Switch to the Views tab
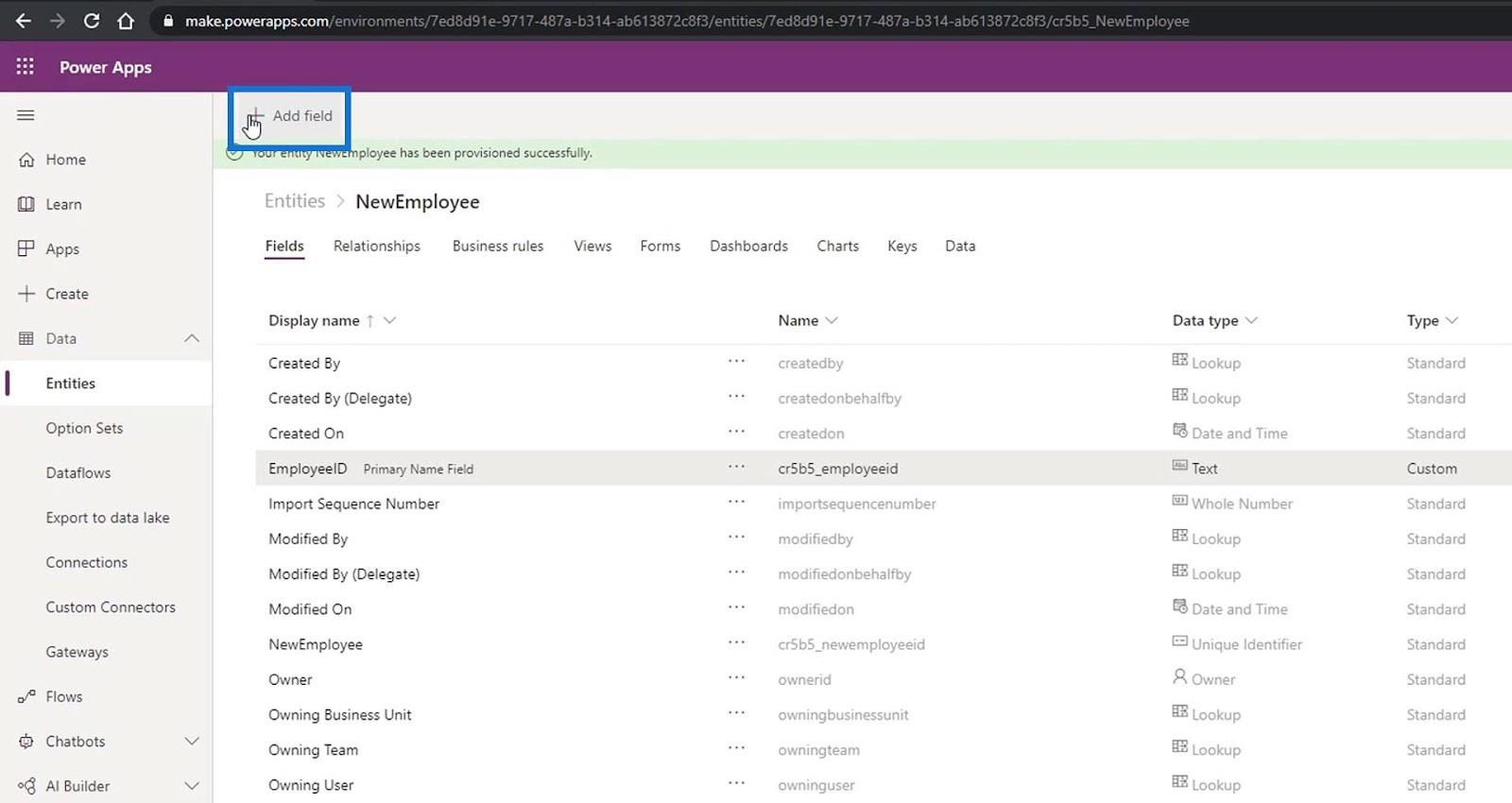The width and height of the screenshot is (1512, 803). coord(593,246)
